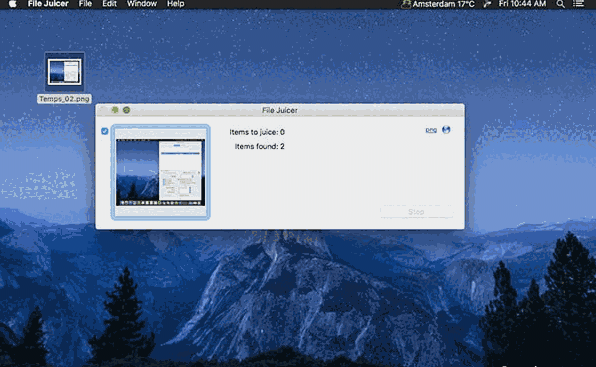The image size is (596, 367).
Task: Click the png results link
Action: 431,130
